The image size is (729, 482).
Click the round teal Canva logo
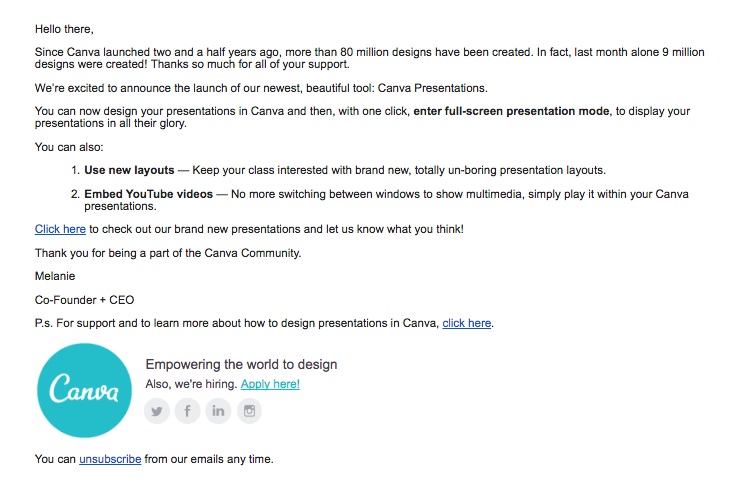pos(84,390)
